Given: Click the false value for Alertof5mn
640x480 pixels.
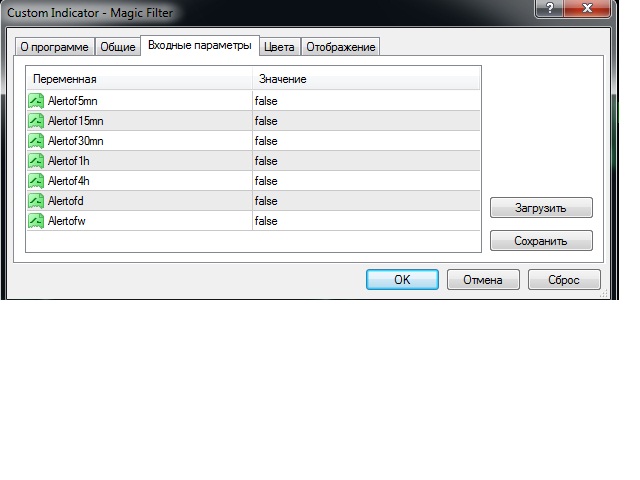Looking at the screenshot, I should click(x=266, y=101).
